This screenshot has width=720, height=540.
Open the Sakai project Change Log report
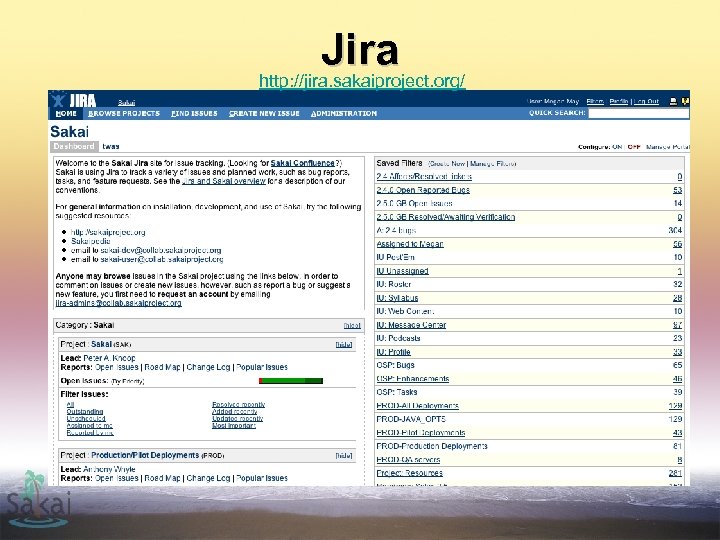pos(208,367)
